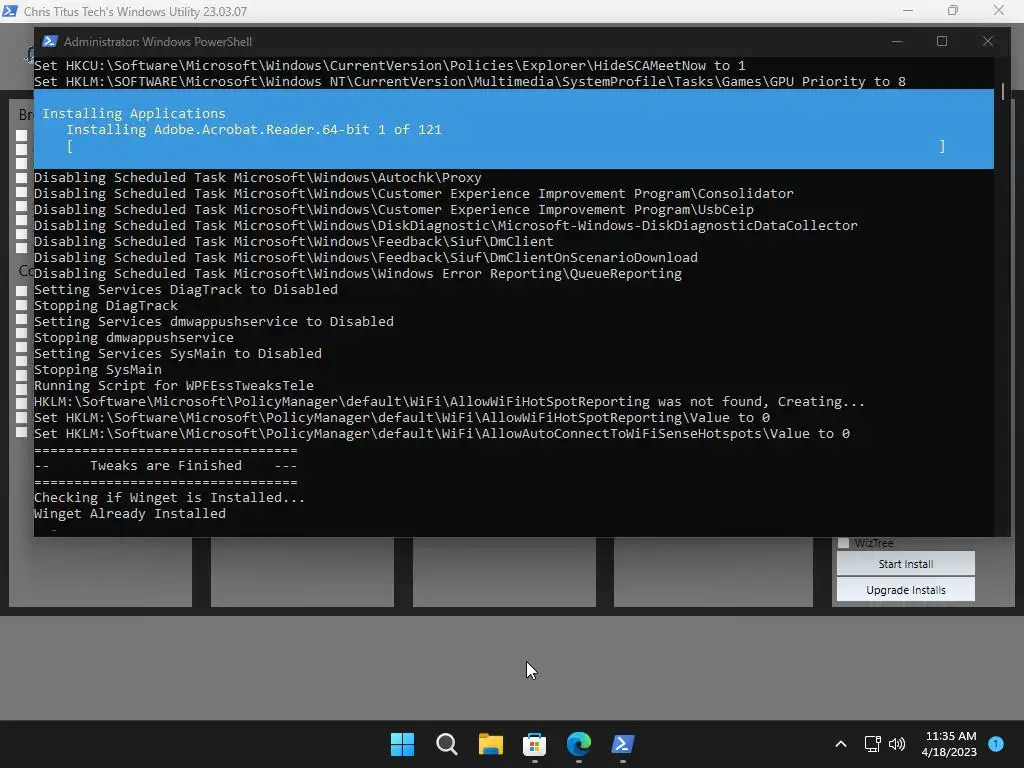The image size is (1024, 768).
Task: Click the 'Stopping dmwappushservice' line
Action: (134, 338)
